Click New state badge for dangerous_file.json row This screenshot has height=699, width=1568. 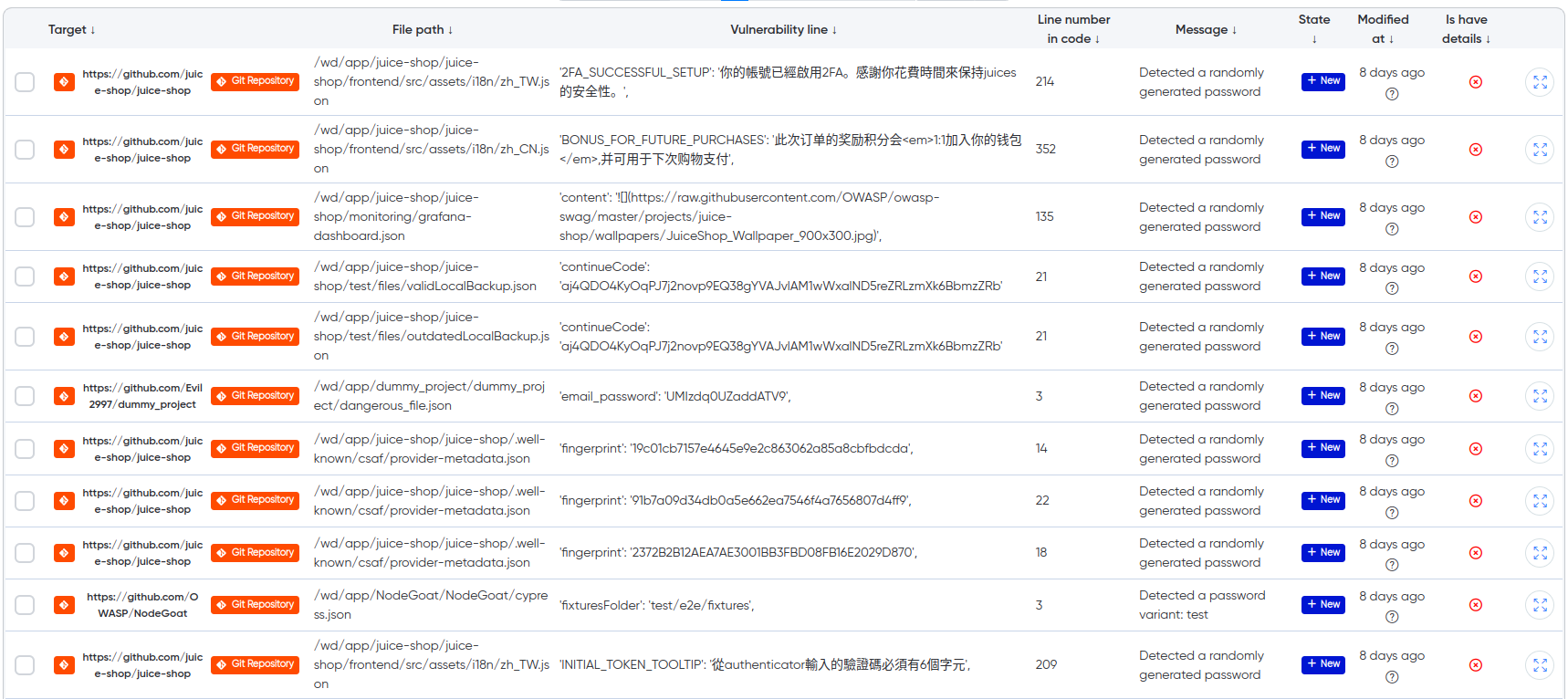[x=1323, y=396]
